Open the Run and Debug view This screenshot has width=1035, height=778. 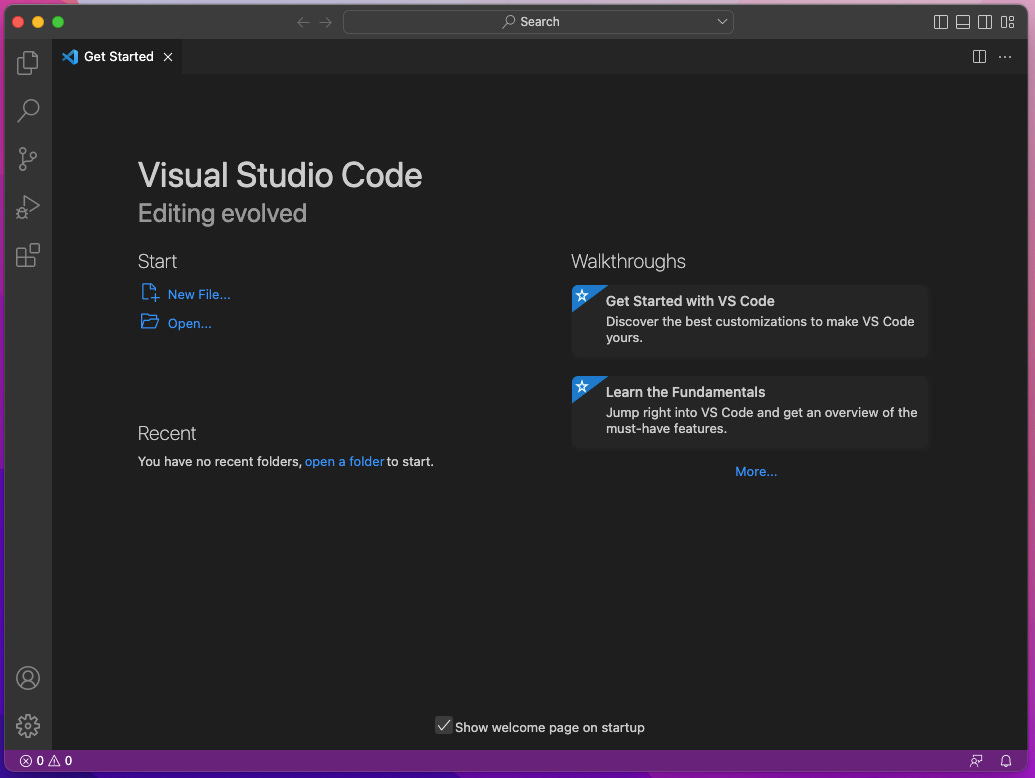click(x=28, y=207)
